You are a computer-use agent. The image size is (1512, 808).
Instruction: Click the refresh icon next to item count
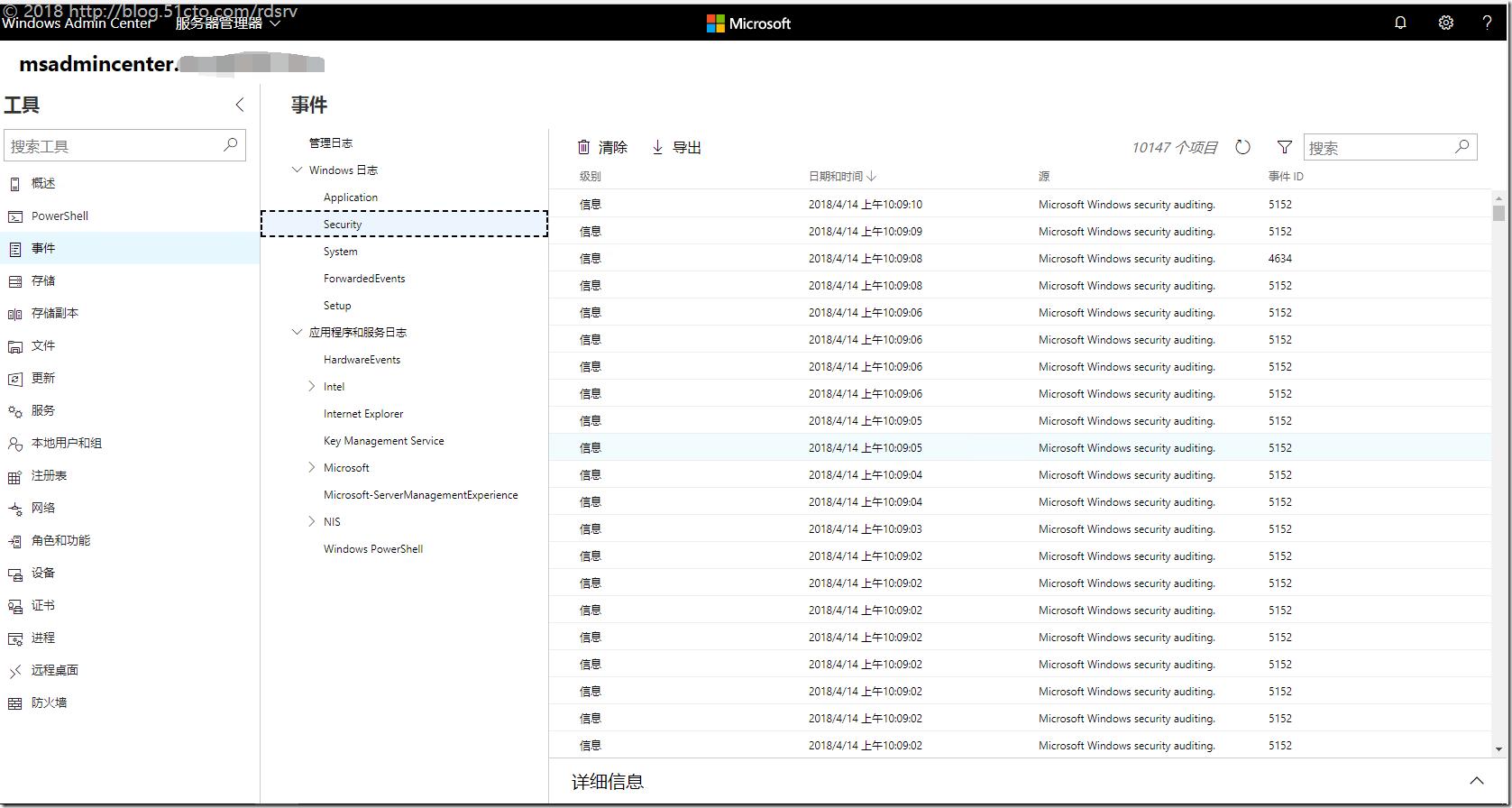[x=1242, y=147]
